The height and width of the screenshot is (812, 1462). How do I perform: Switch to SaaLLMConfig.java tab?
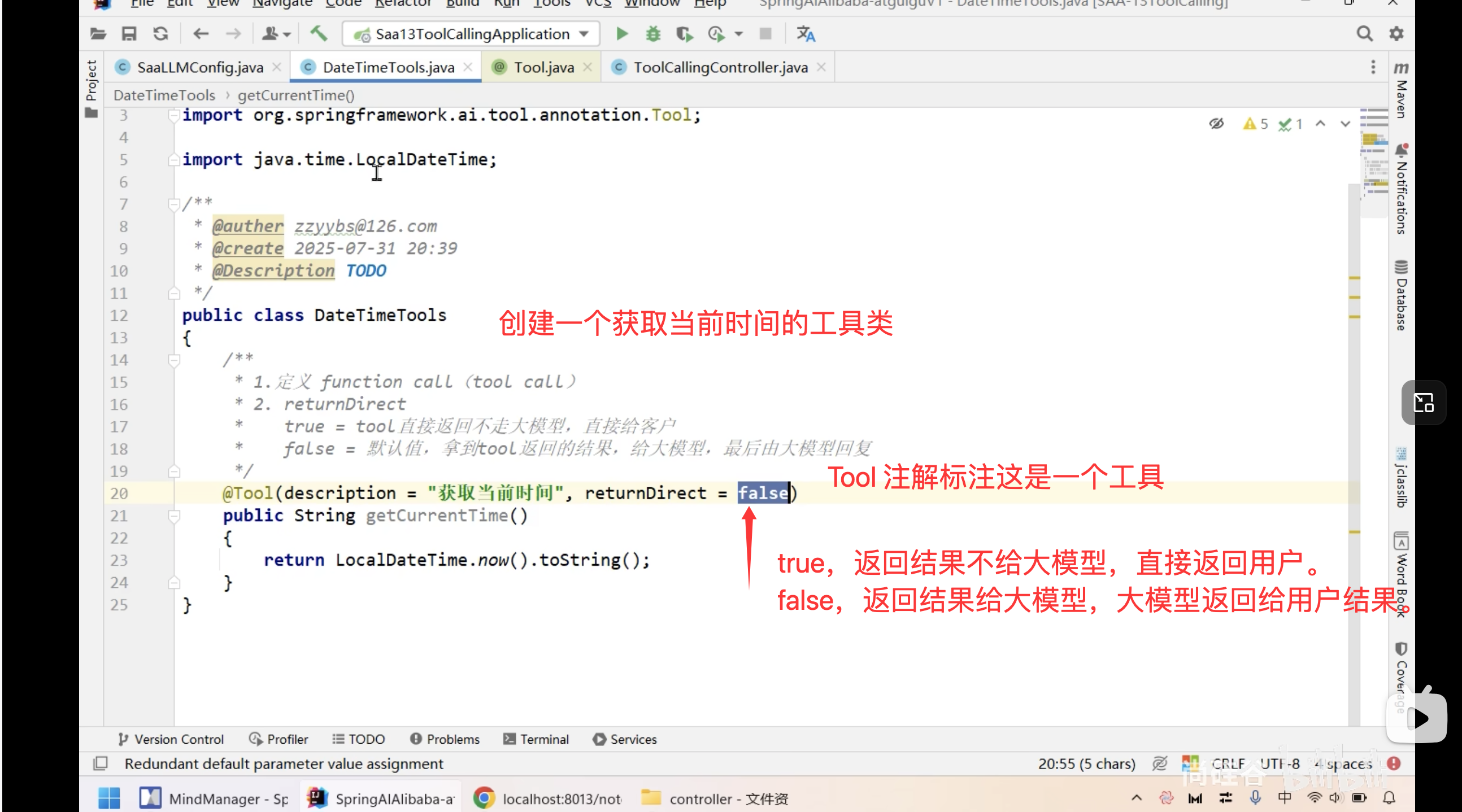pyautogui.click(x=200, y=68)
